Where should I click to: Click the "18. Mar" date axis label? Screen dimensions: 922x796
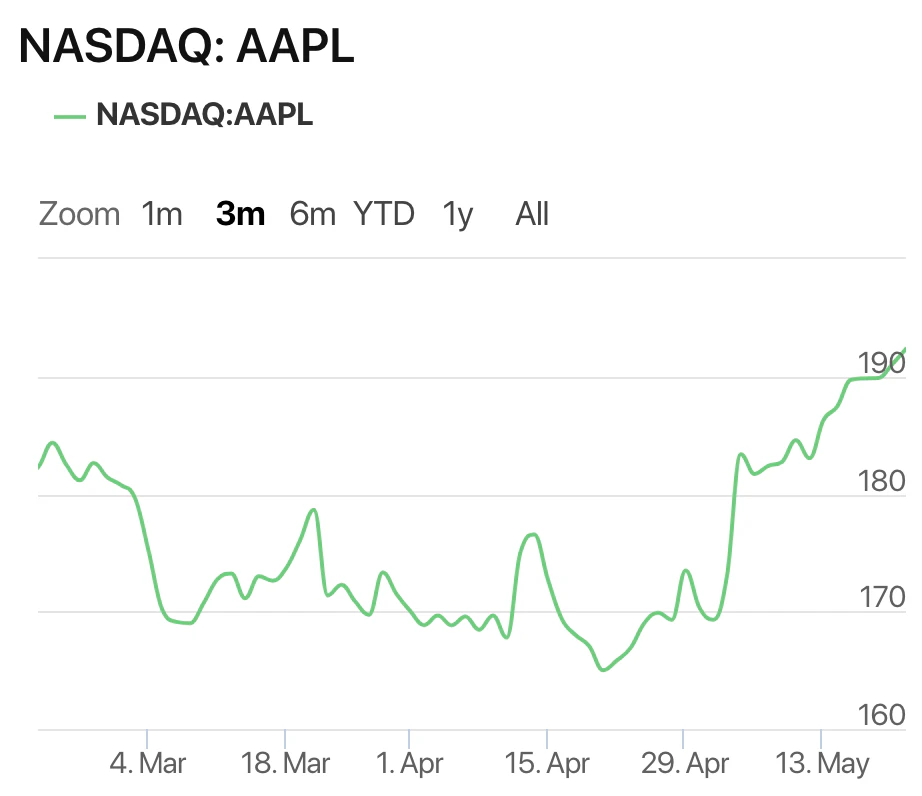click(x=285, y=764)
